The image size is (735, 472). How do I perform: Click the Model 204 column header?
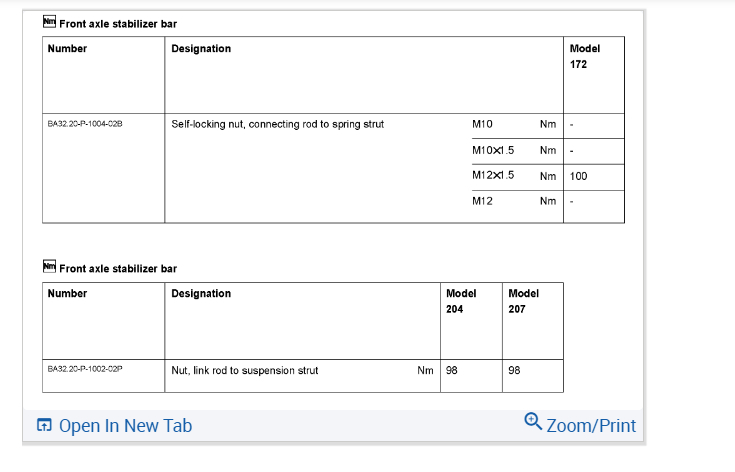(461, 301)
